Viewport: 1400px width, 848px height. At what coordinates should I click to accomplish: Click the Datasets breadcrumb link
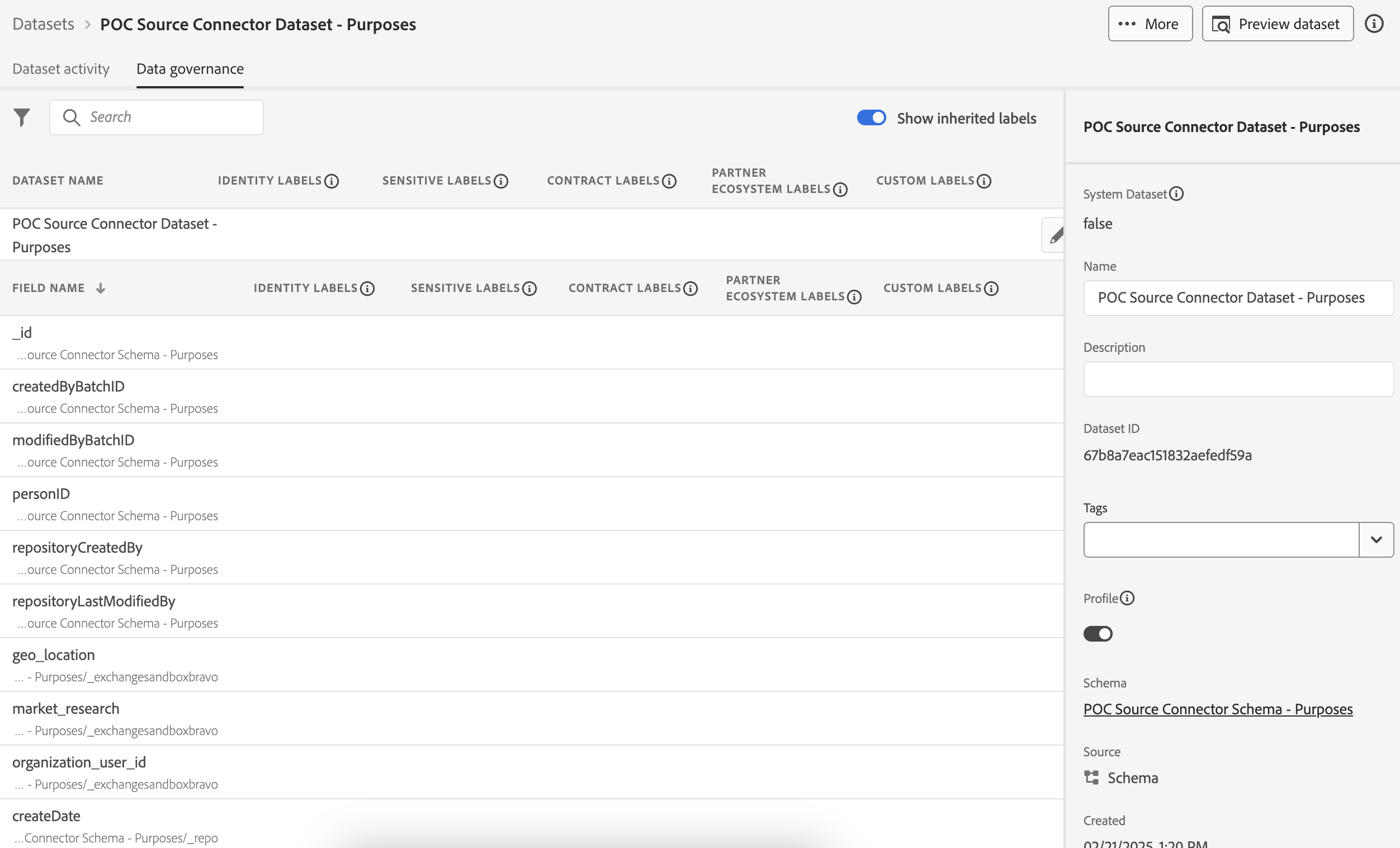click(43, 24)
